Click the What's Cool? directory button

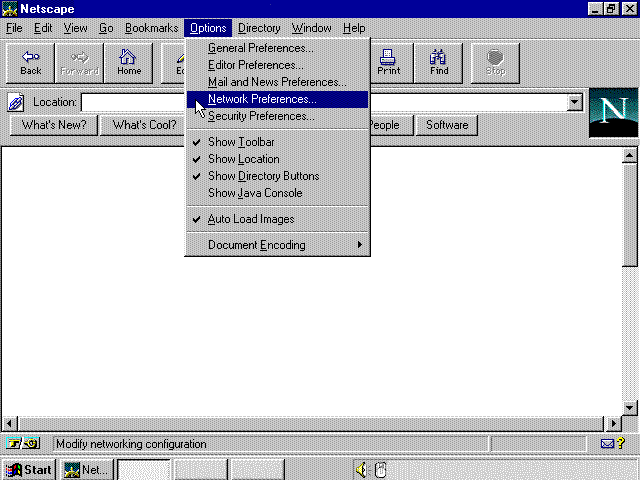tap(144, 125)
